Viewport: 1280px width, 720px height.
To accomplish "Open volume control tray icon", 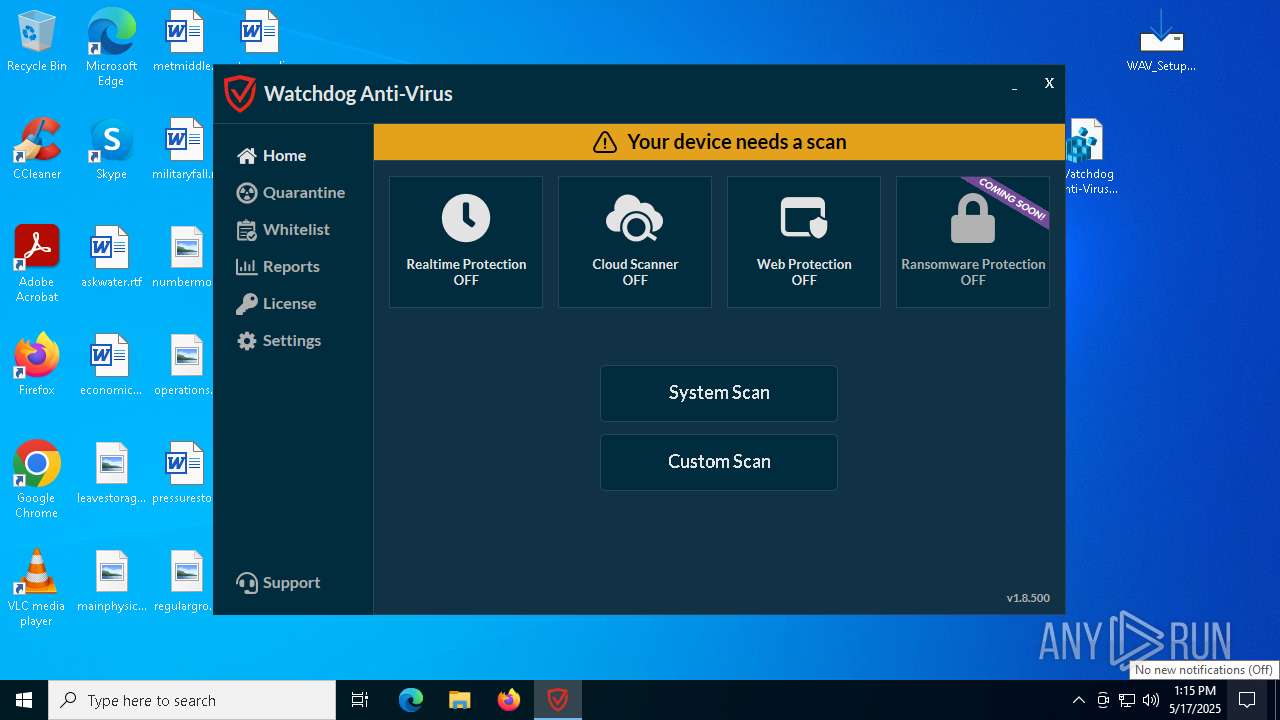I will [1151, 700].
